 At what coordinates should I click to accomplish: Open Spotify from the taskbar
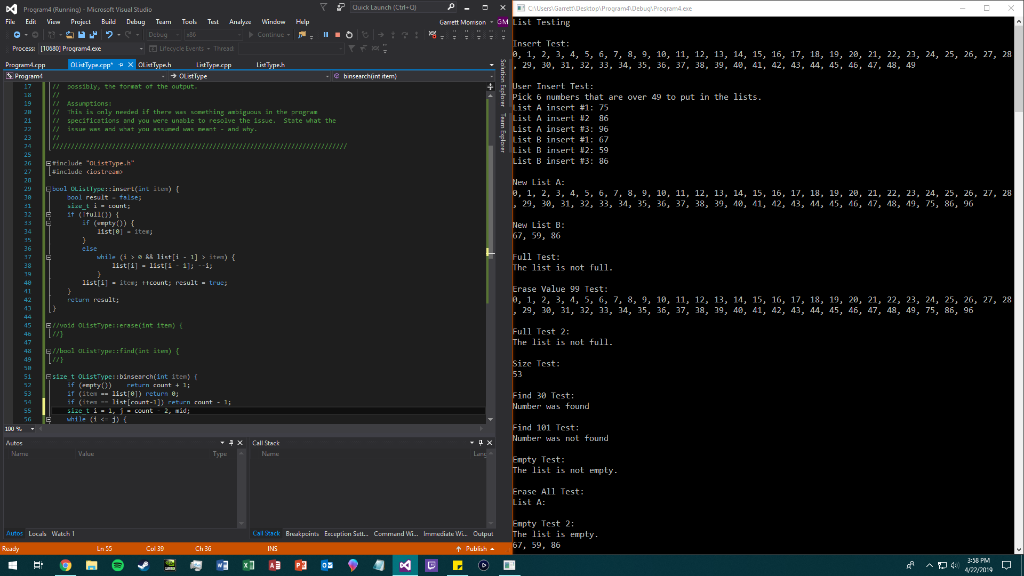(118, 565)
